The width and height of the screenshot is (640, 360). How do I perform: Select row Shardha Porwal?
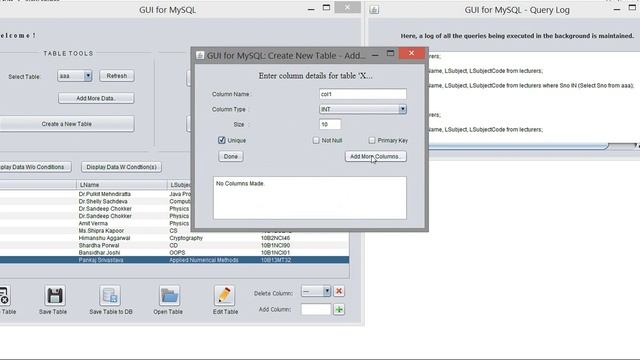(174, 245)
